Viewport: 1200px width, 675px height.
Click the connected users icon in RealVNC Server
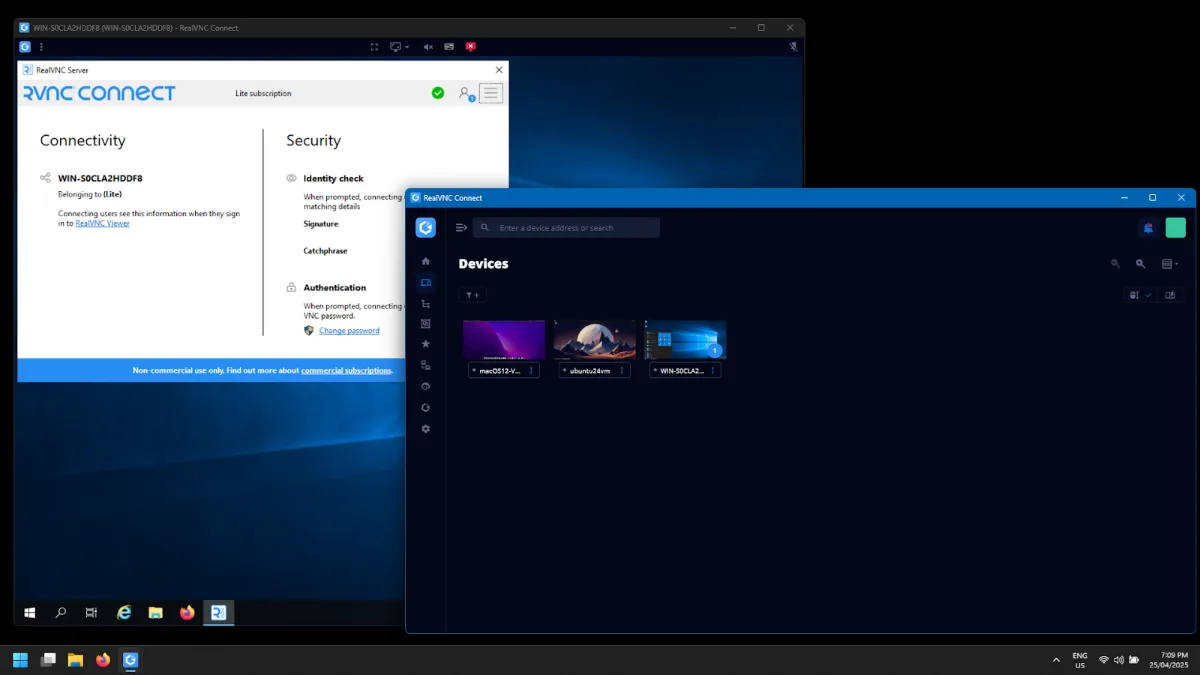tap(466, 93)
